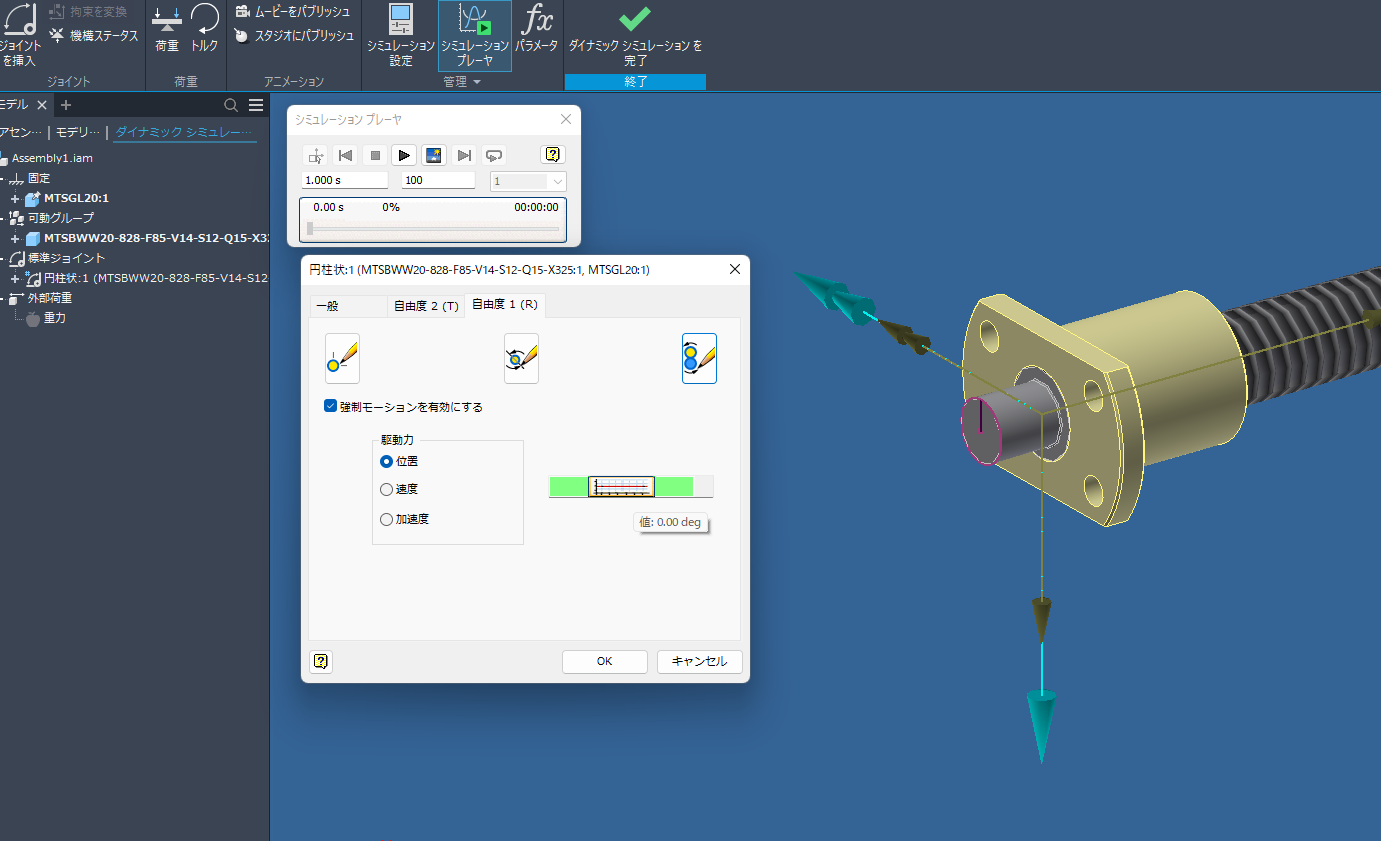Select the Torque (トルク) tool
Viewport: 1381px width, 841px height.
click(x=205, y=28)
